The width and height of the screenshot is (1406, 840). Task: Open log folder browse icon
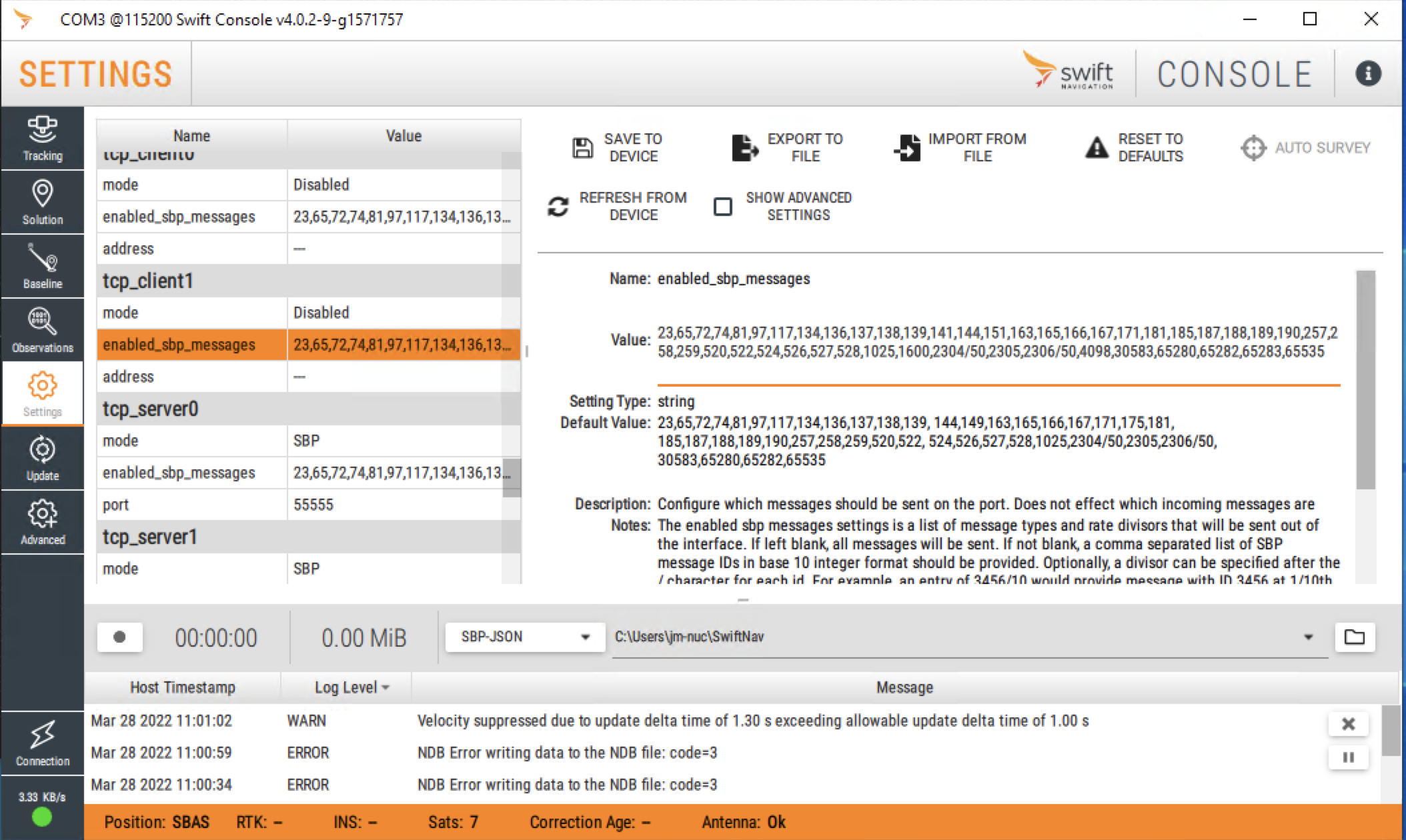[1354, 637]
